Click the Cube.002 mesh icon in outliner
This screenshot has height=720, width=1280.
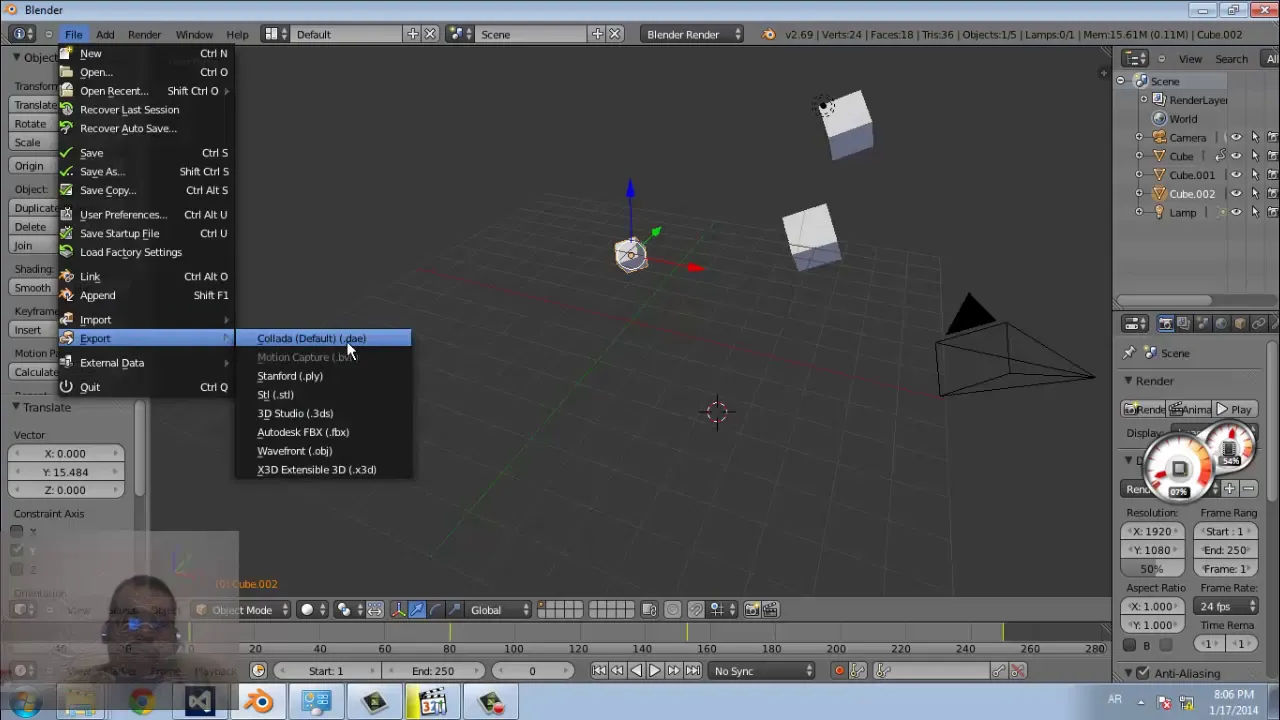tap(1160, 194)
